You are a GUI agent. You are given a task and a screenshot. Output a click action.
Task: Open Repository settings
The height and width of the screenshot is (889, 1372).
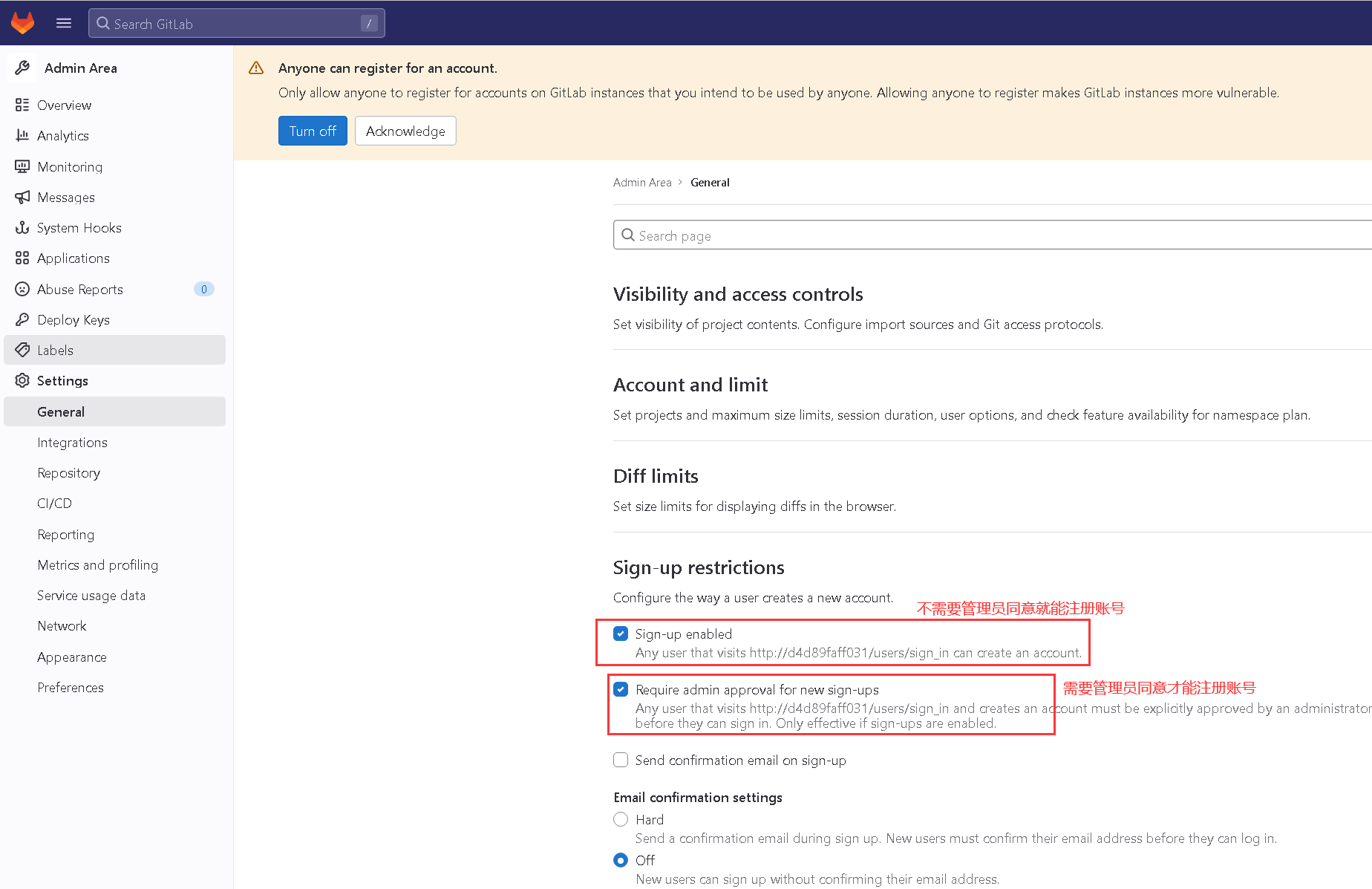(x=115, y=472)
